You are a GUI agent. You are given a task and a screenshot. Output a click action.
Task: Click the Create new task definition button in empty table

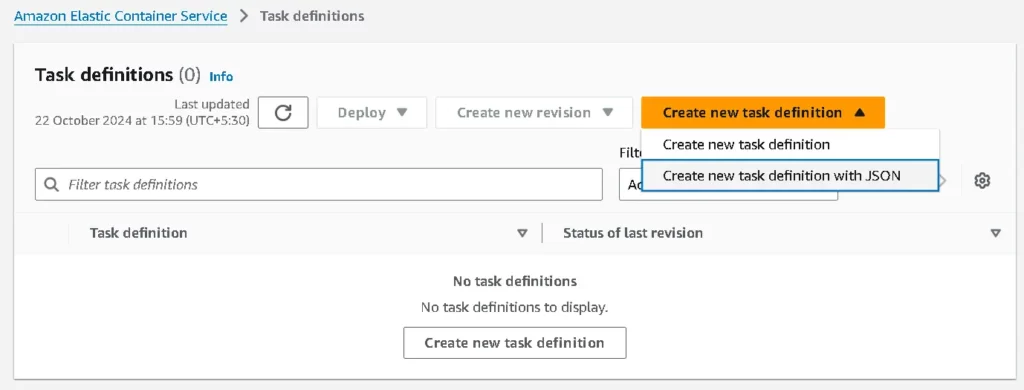[x=515, y=343]
